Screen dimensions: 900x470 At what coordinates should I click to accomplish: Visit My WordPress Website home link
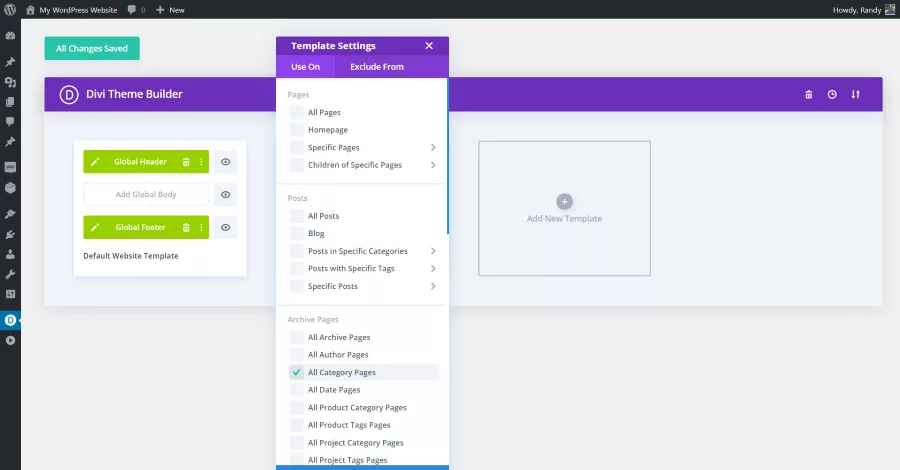(72, 10)
